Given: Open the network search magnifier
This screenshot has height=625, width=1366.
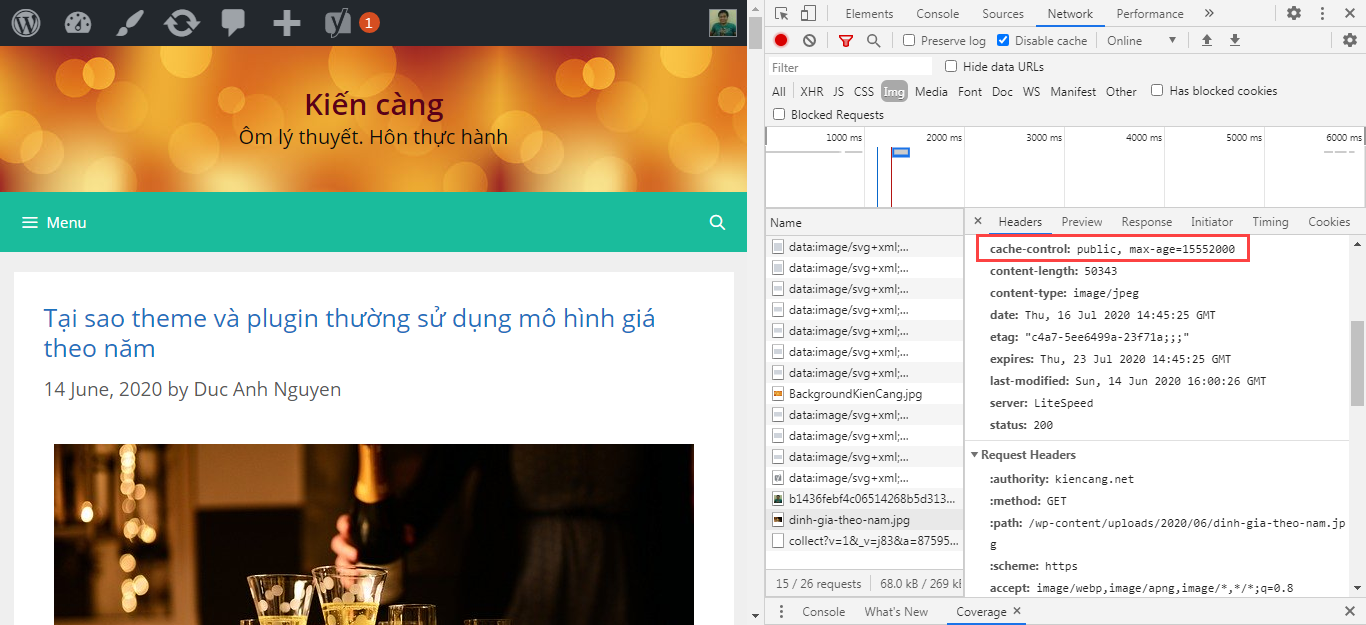Looking at the screenshot, I should (x=873, y=40).
